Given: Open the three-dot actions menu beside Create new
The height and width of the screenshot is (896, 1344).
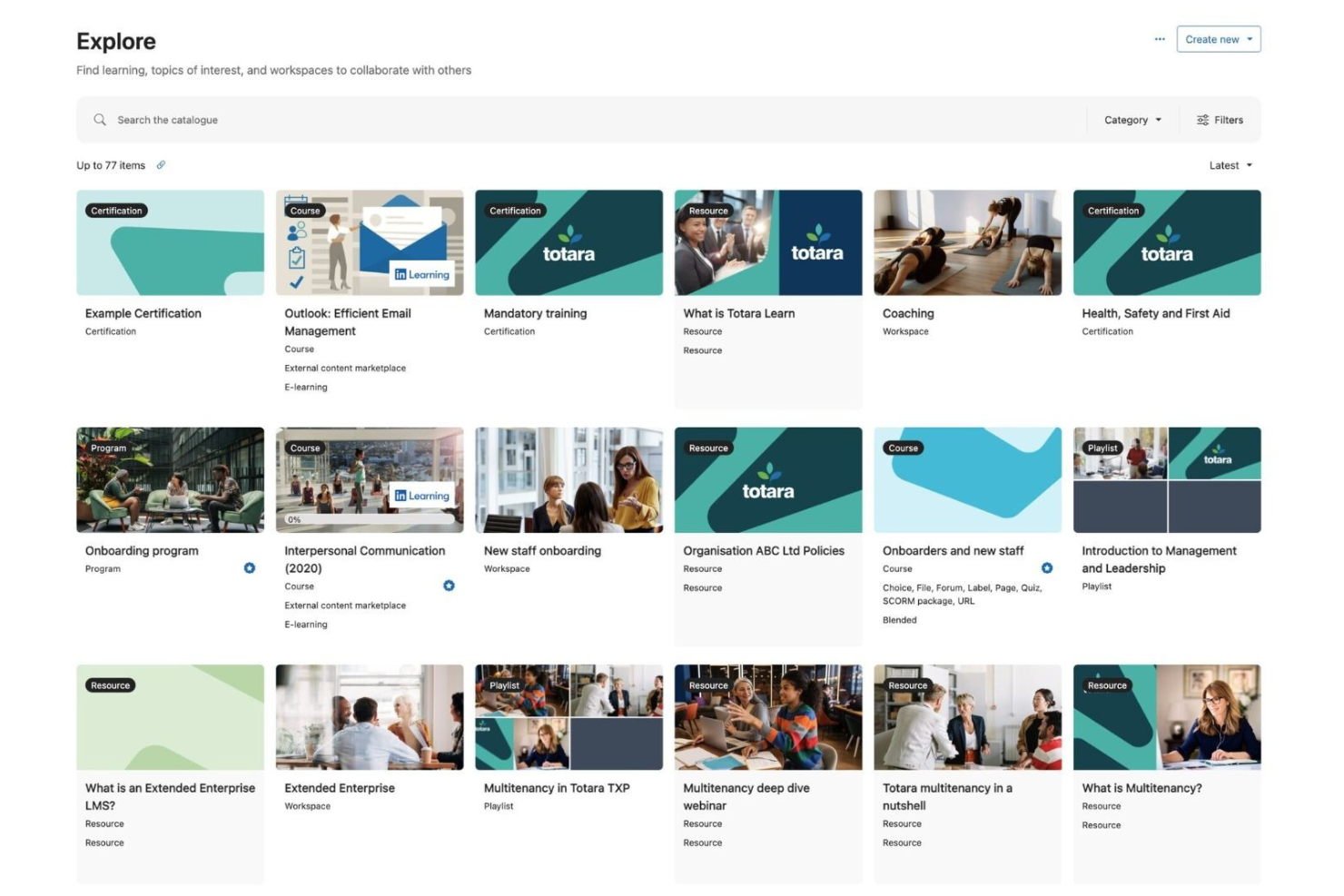Looking at the screenshot, I should click(1160, 39).
